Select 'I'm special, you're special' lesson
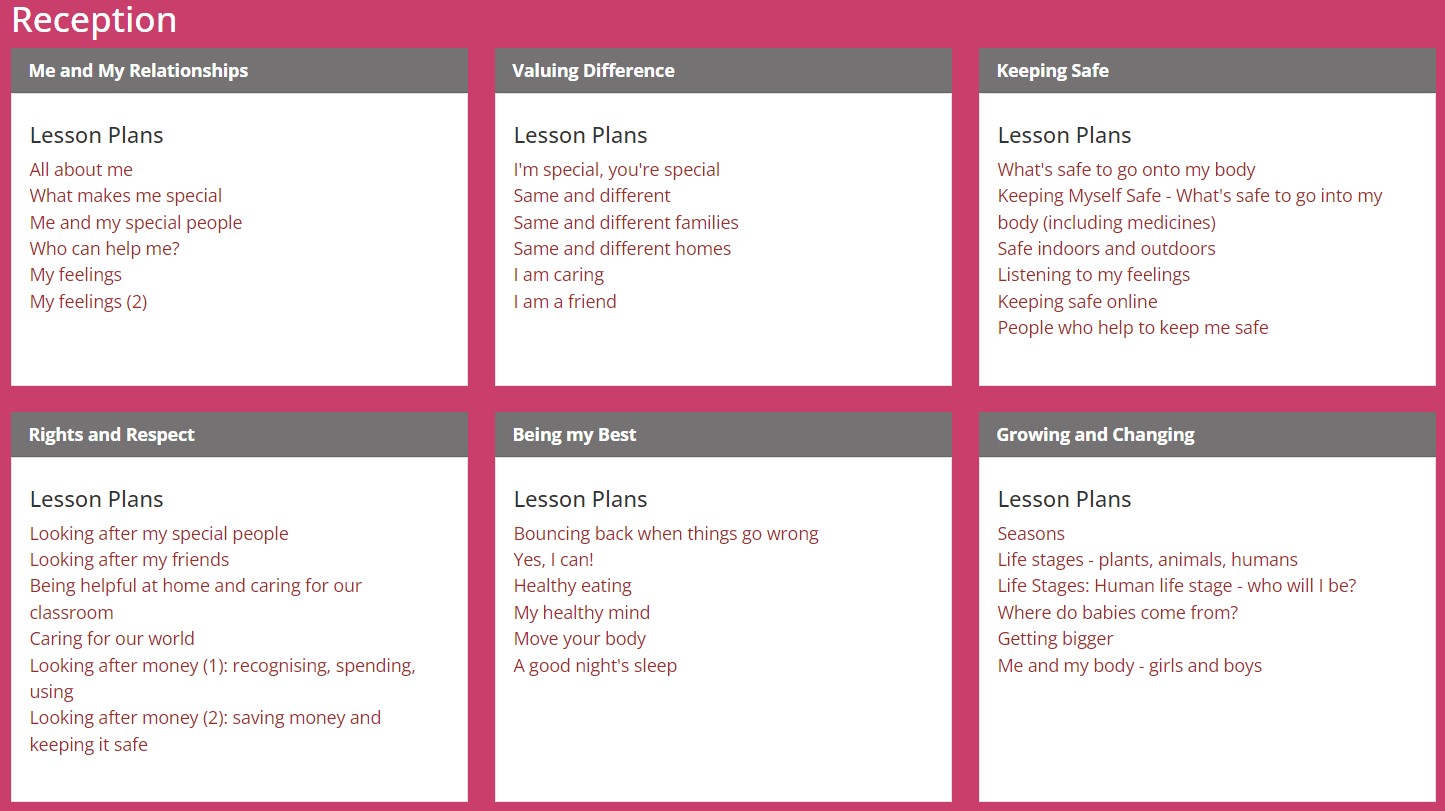This screenshot has width=1445, height=811. click(617, 169)
